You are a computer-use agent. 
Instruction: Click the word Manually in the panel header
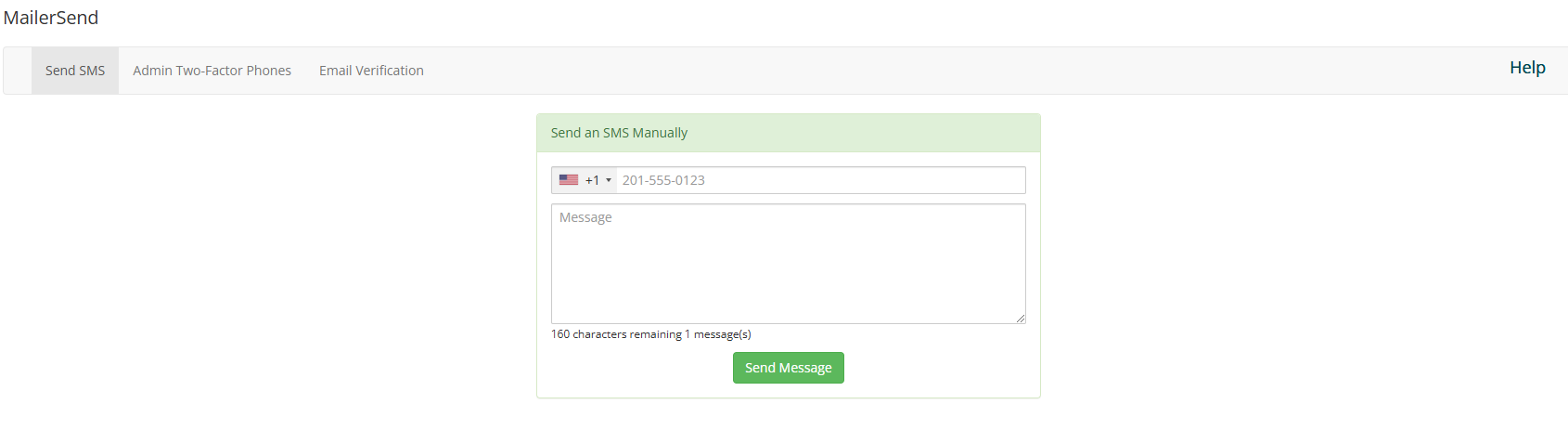pyautogui.click(x=660, y=133)
